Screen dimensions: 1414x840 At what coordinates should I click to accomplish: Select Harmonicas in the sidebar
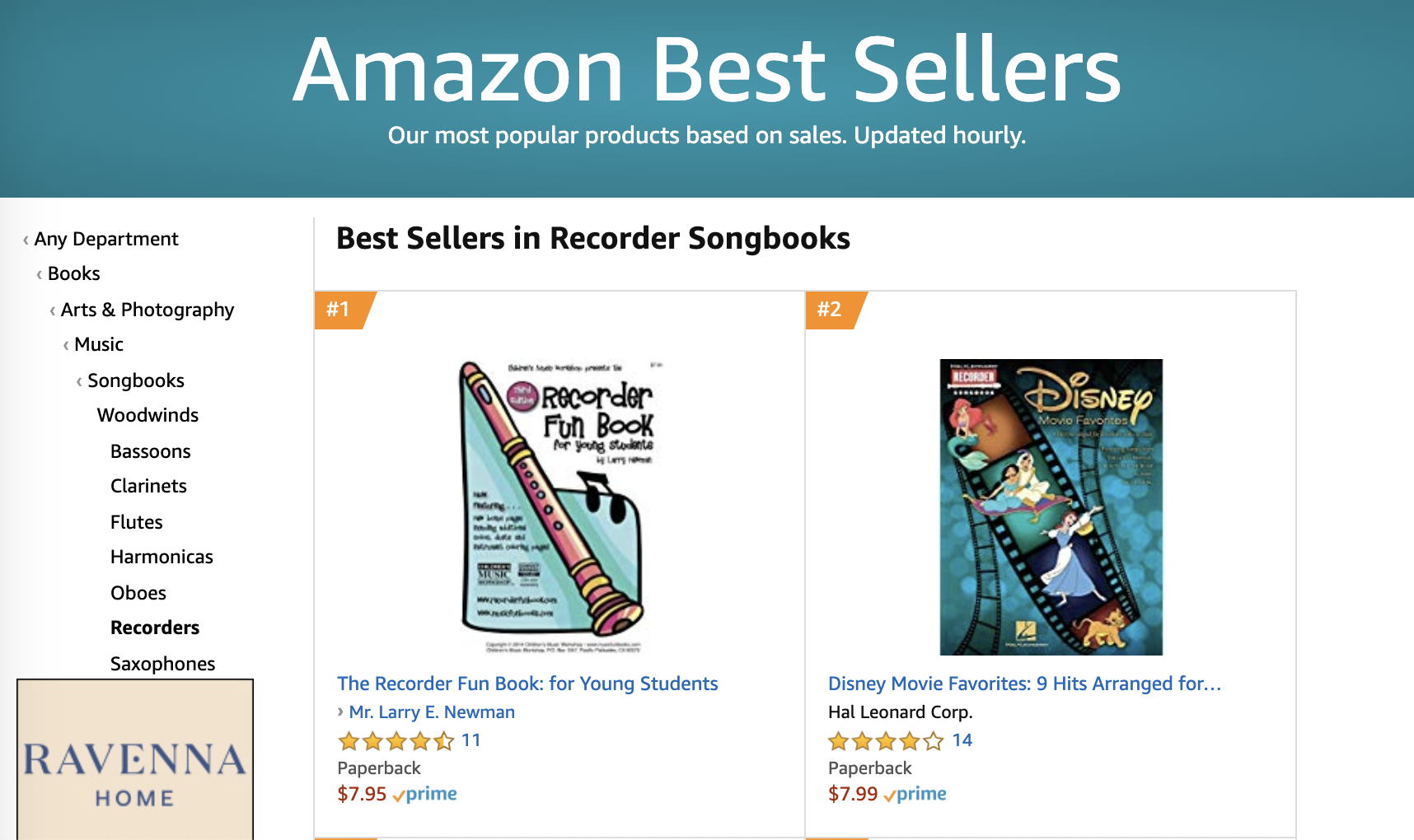tap(162, 557)
